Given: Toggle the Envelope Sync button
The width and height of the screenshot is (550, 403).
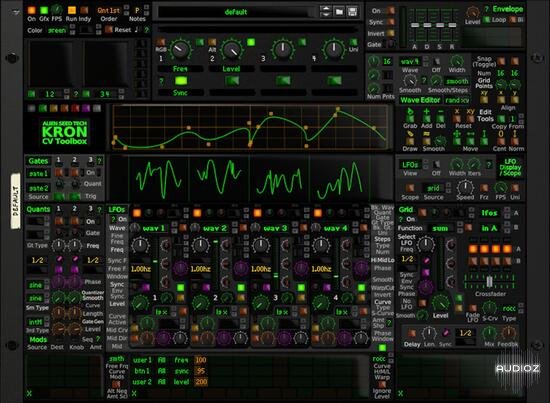Looking at the screenshot, I should [x=390, y=22].
